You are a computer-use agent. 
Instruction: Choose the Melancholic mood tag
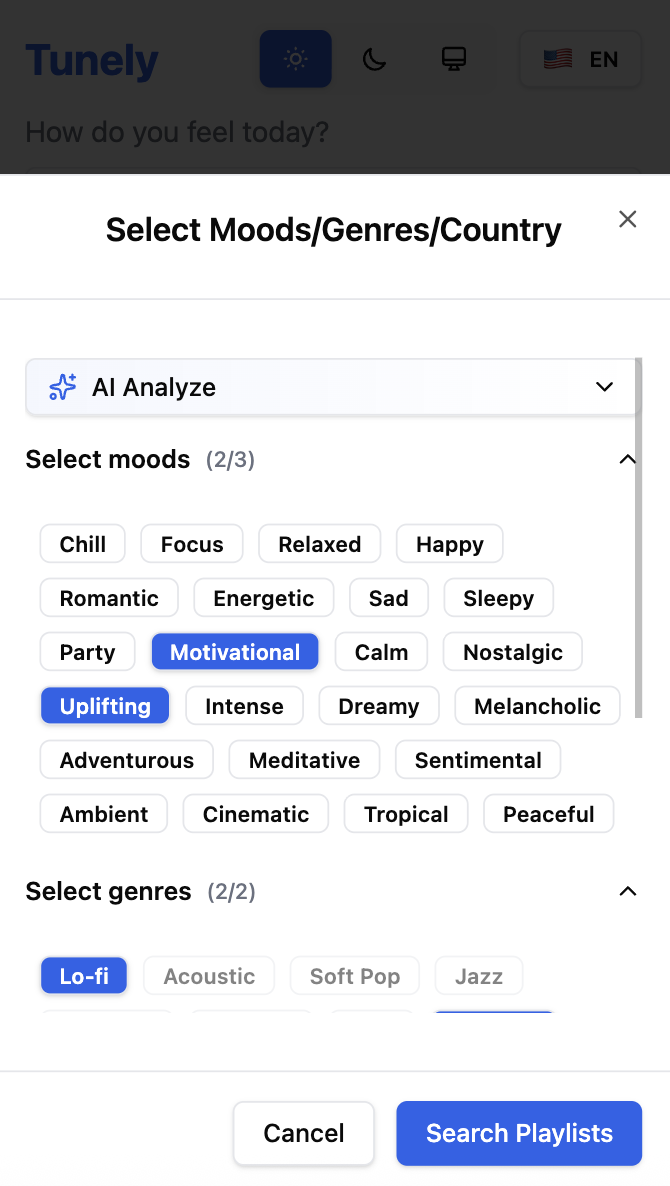tap(537, 706)
